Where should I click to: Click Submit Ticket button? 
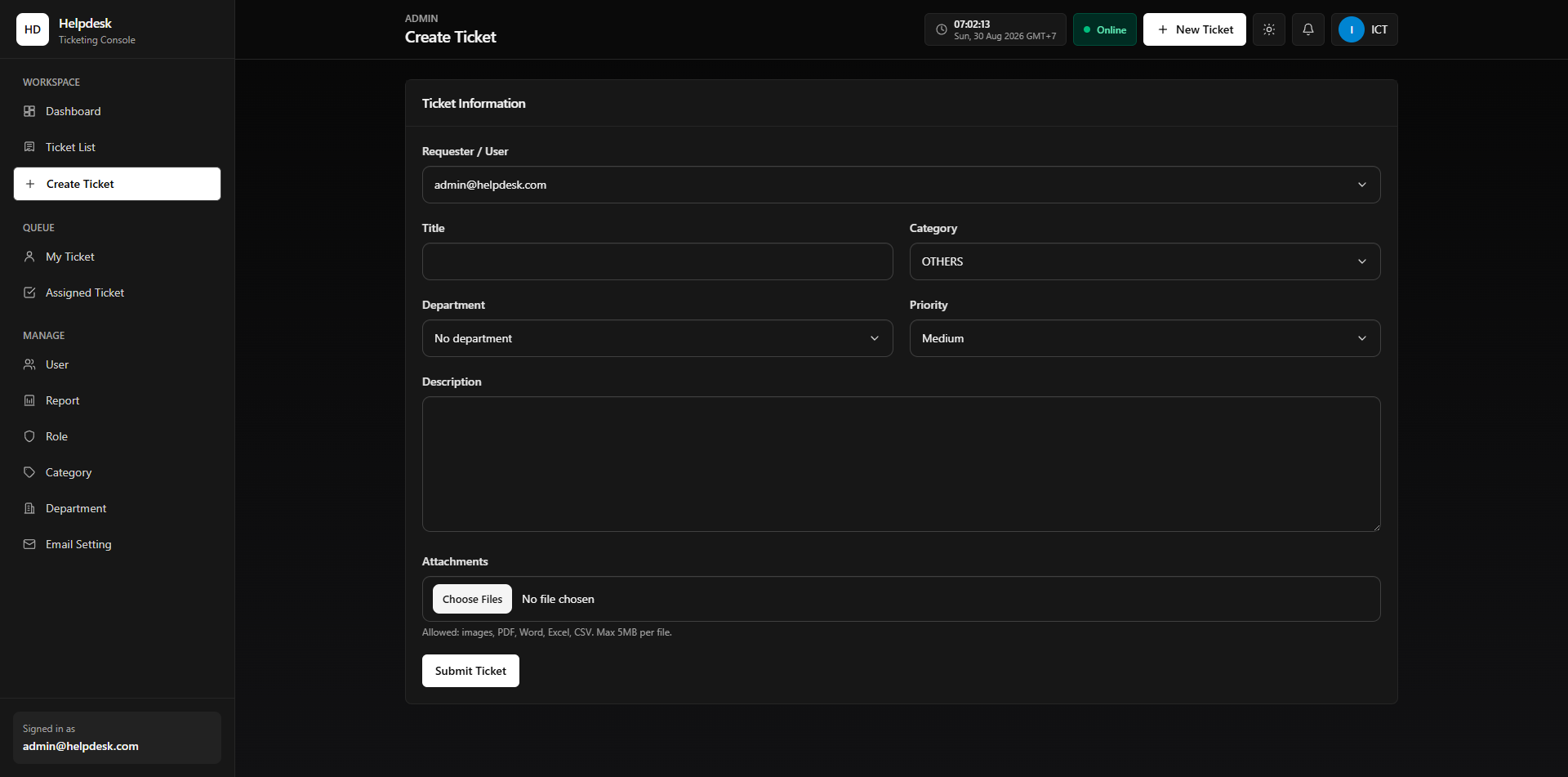(470, 671)
